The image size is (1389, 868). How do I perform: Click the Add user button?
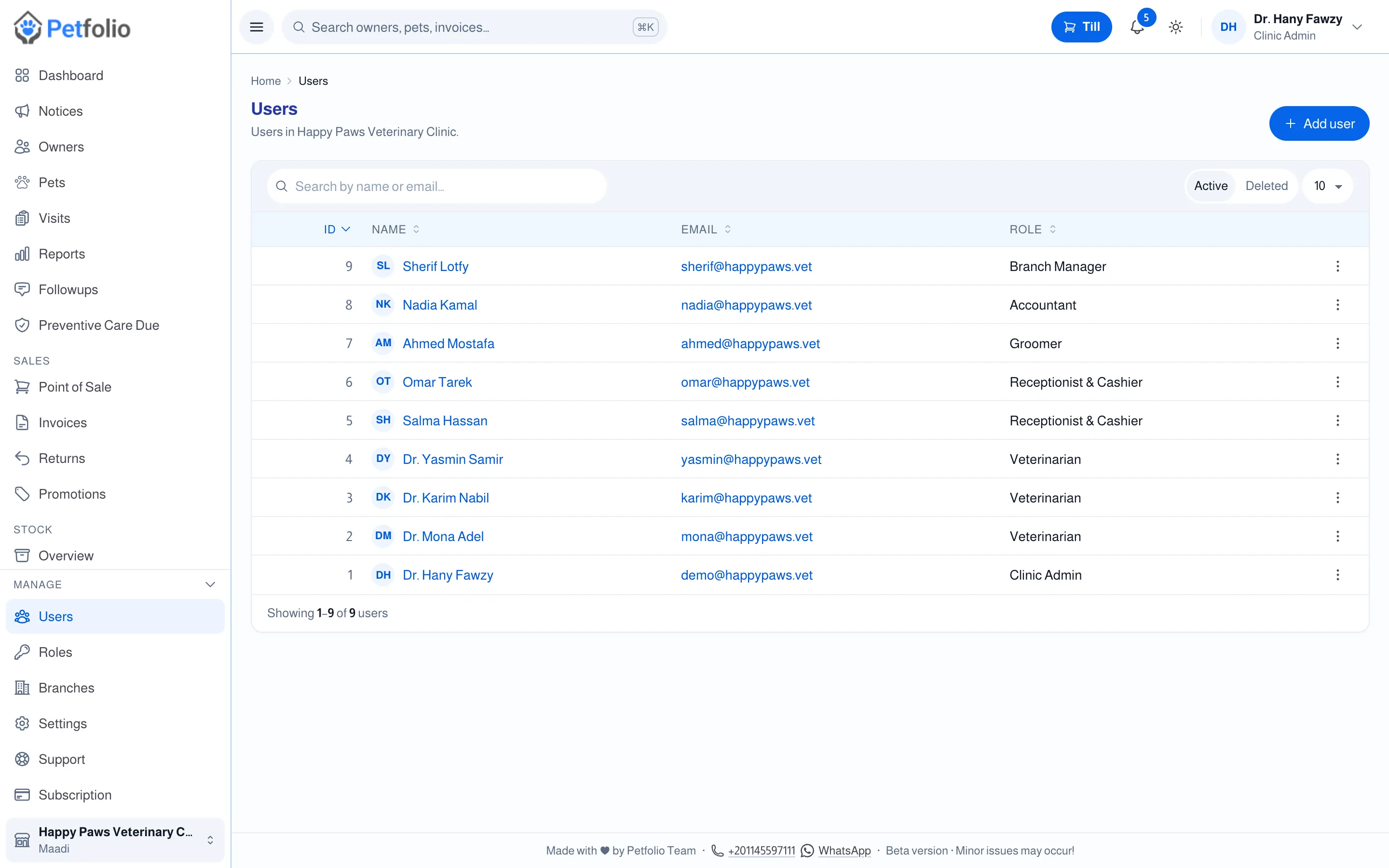click(x=1319, y=123)
